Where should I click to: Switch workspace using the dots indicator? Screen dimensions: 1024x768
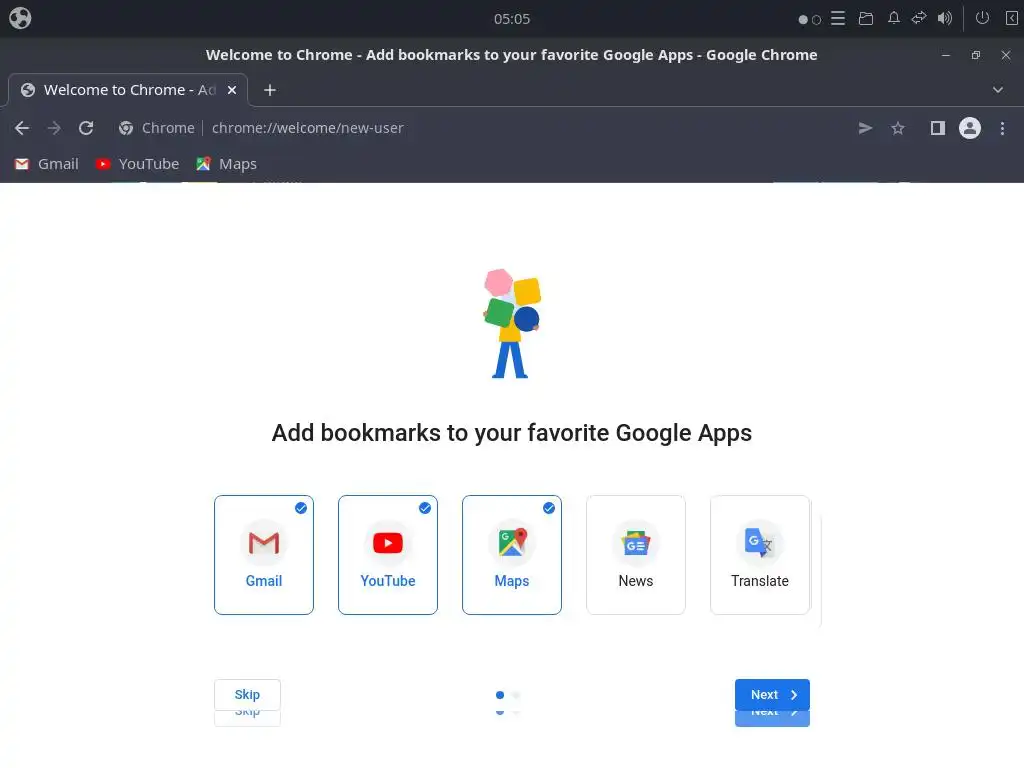tap(810, 20)
